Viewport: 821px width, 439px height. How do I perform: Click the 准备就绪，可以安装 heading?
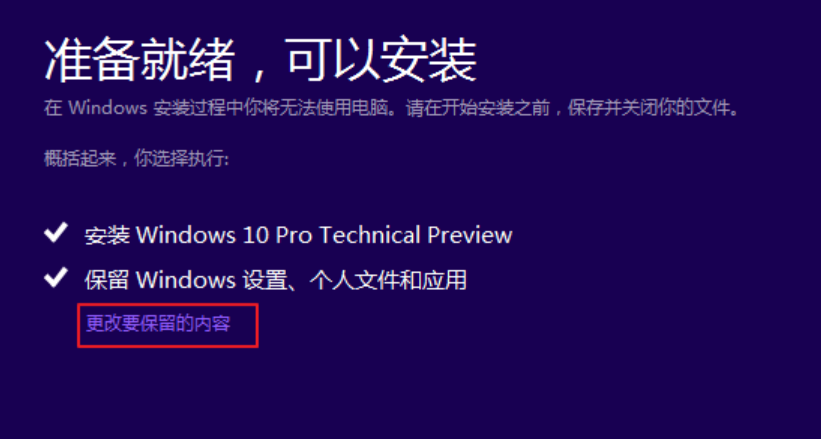tap(260, 59)
